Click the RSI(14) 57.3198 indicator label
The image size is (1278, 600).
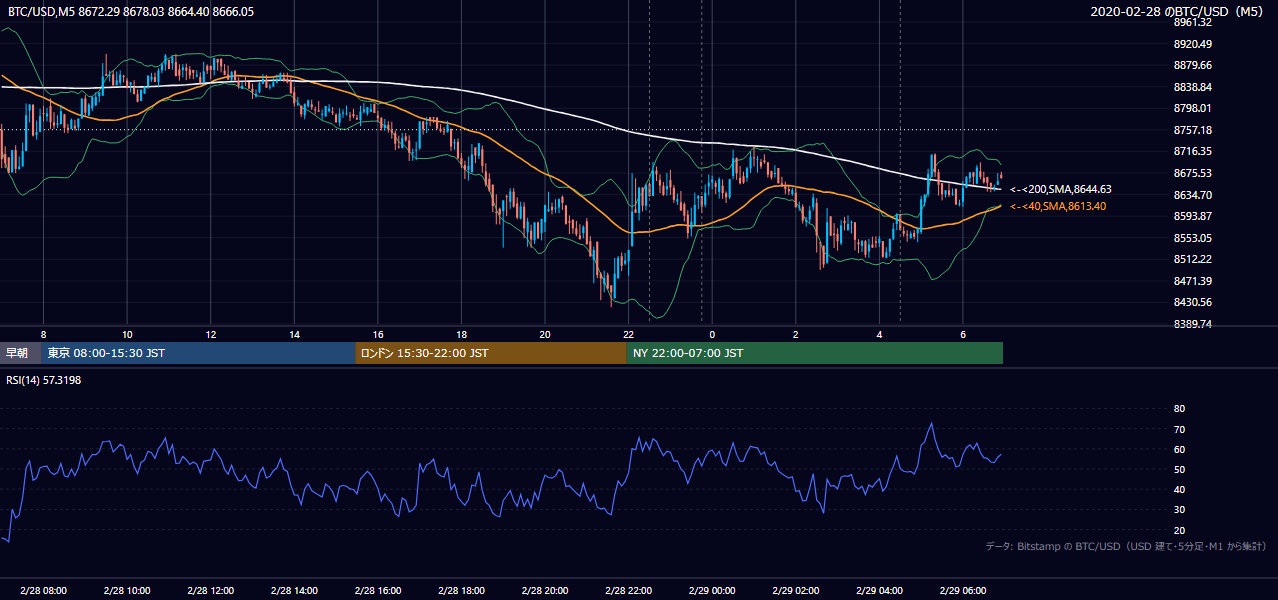pos(45,379)
